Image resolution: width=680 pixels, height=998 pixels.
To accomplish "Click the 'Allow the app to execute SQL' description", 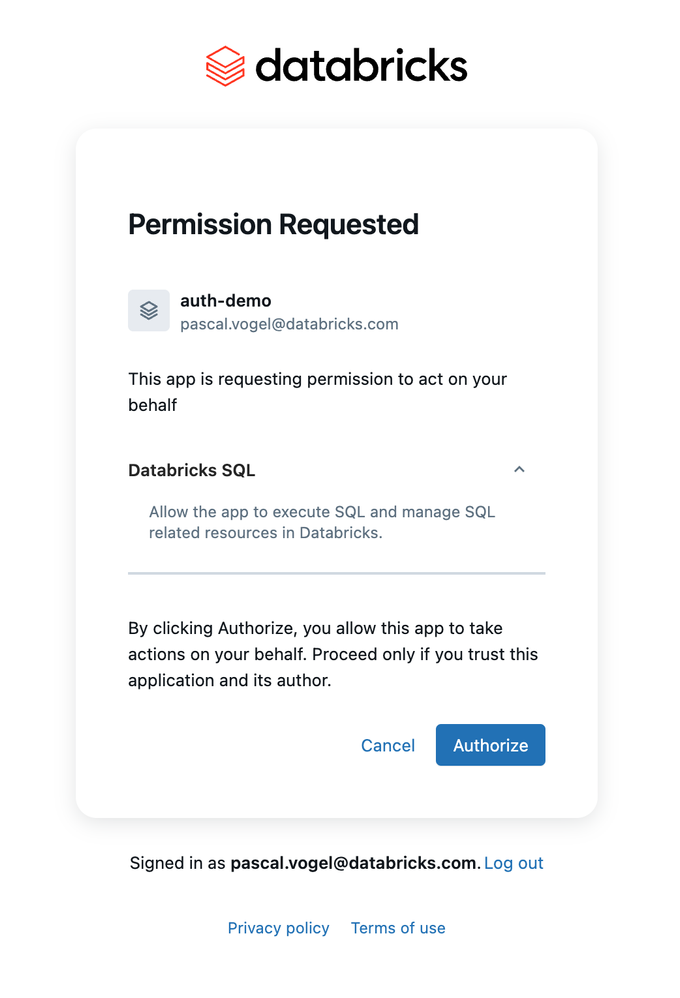I will tap(322, 523).
